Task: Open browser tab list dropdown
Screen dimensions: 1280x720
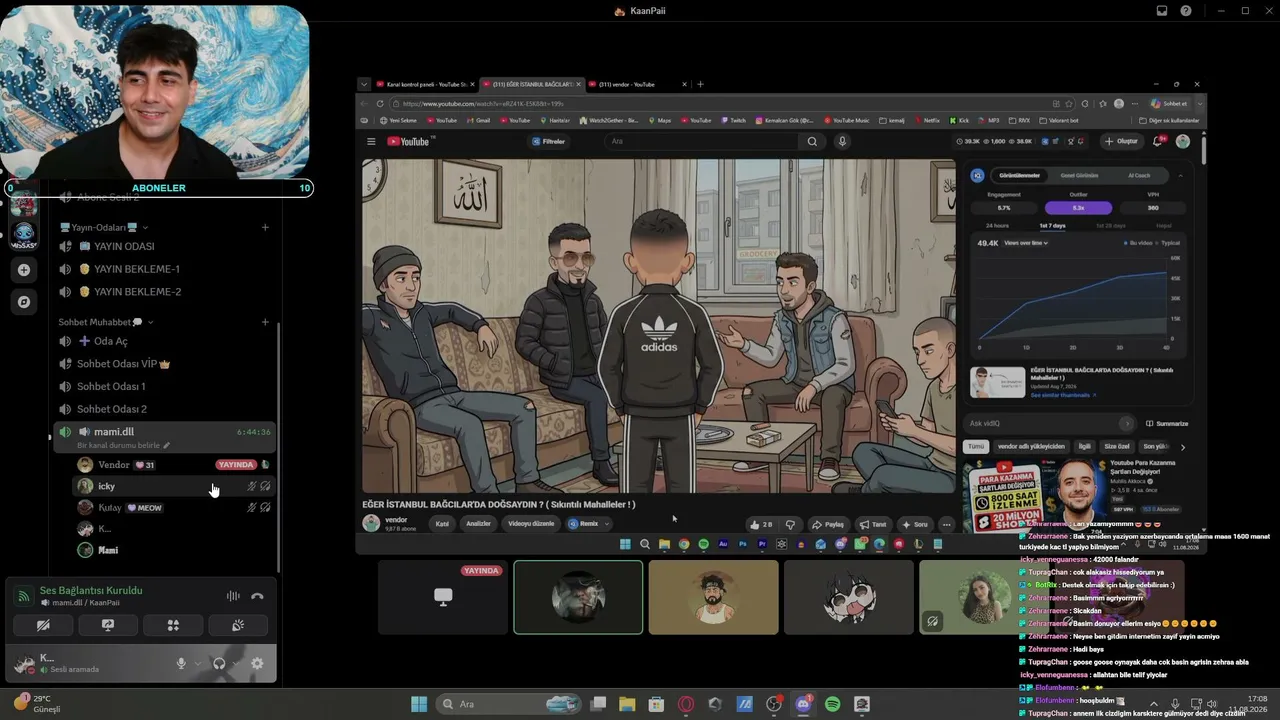Action: click(364, 84)
